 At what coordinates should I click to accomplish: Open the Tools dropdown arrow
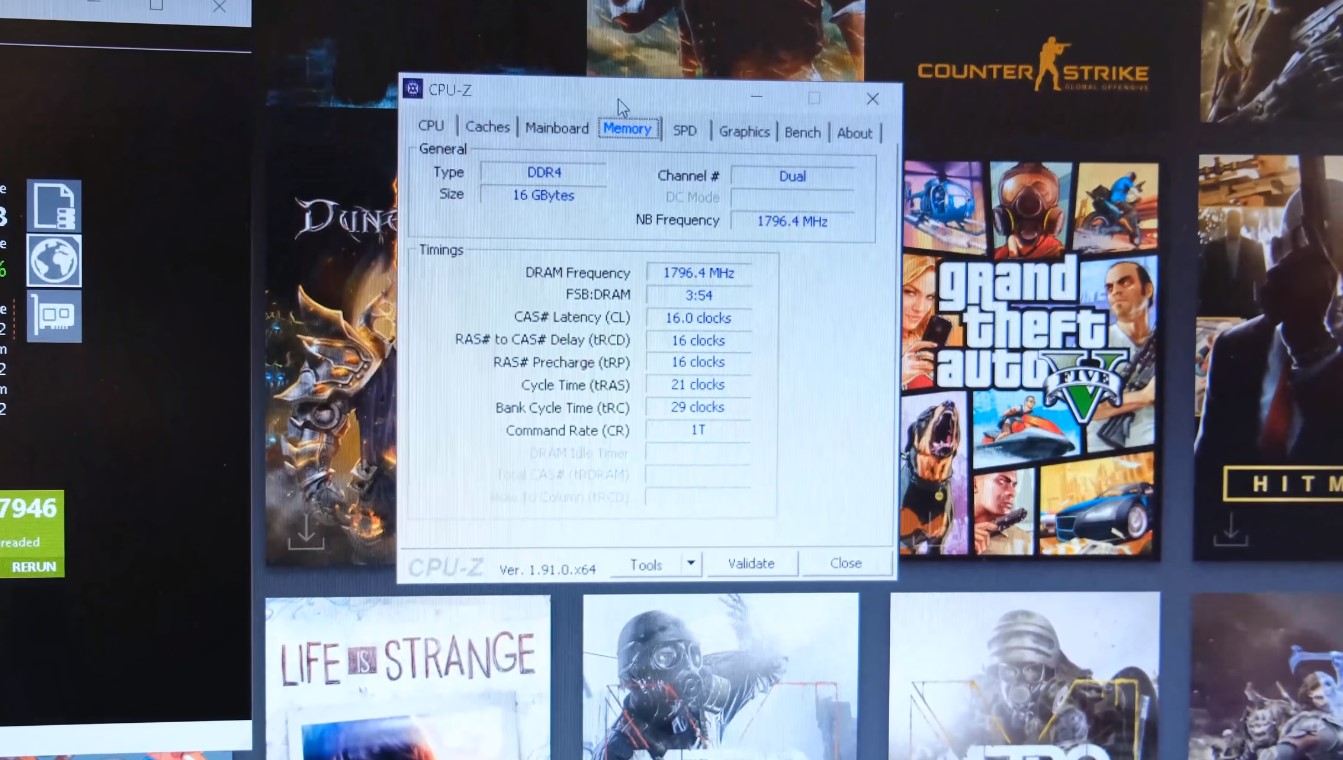(690, 564)
